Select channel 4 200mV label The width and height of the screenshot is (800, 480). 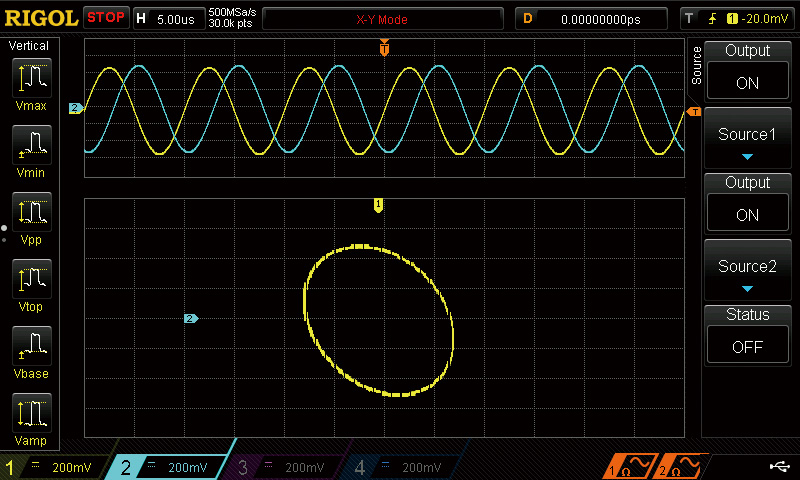(421, 467)
